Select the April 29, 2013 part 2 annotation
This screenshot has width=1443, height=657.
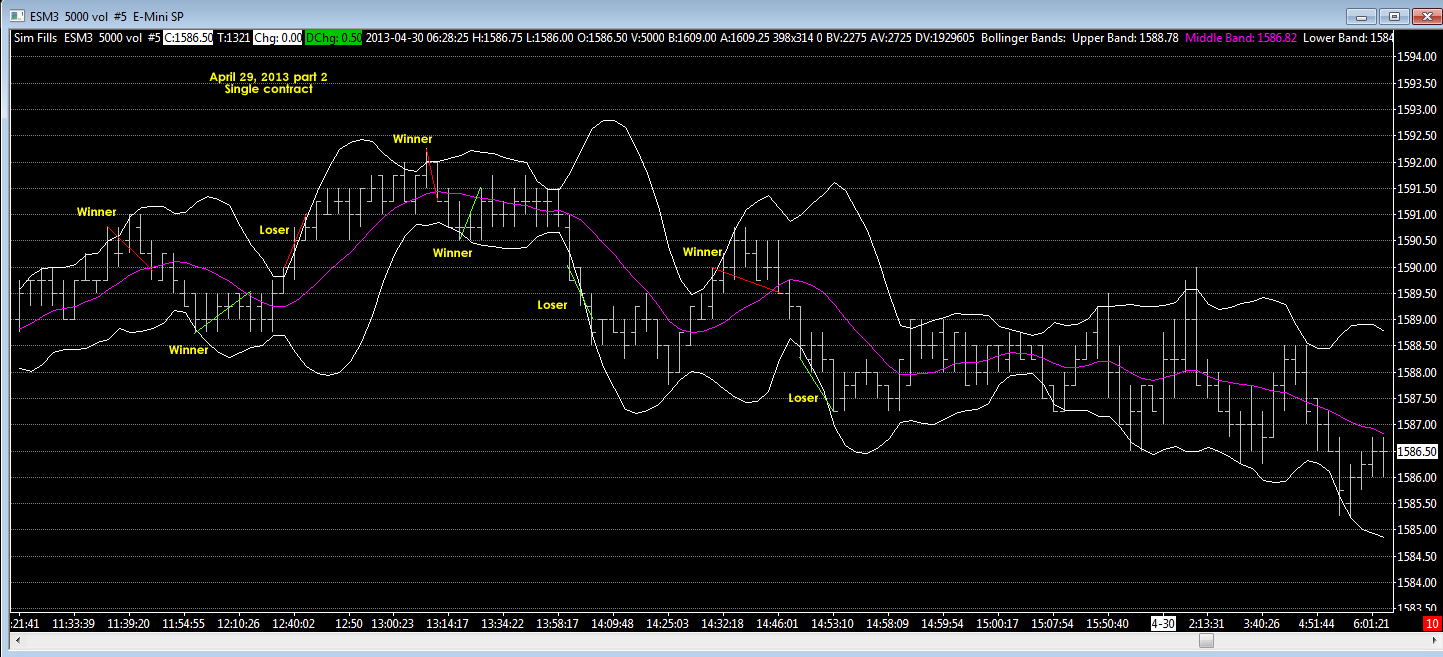click(x=268, y=77)
